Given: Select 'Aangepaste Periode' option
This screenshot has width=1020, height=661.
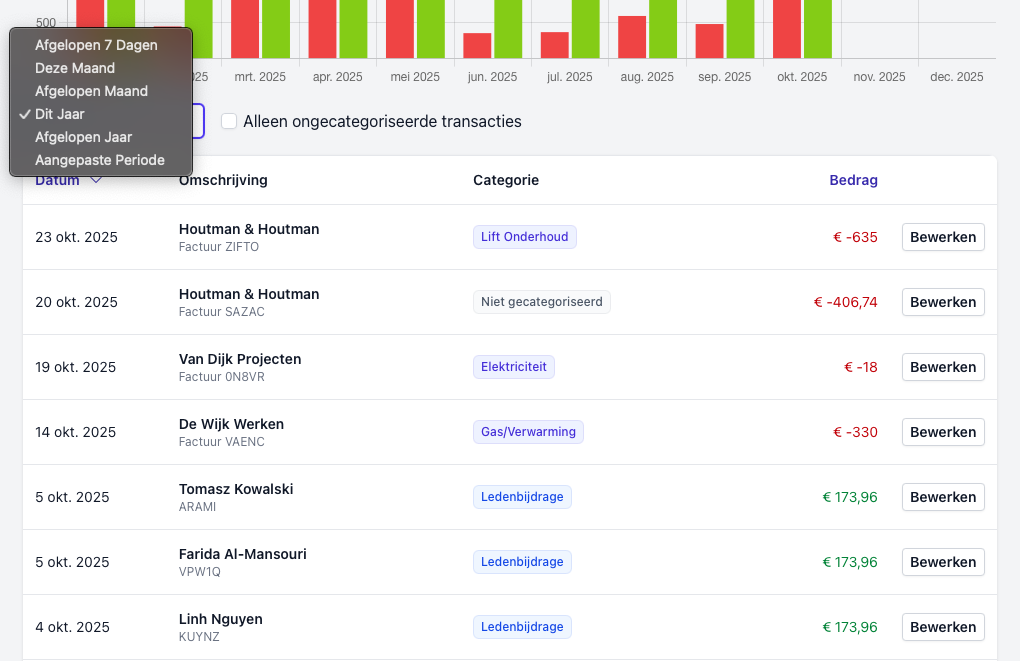Looking at the screenshot, I should click(99, 160).
